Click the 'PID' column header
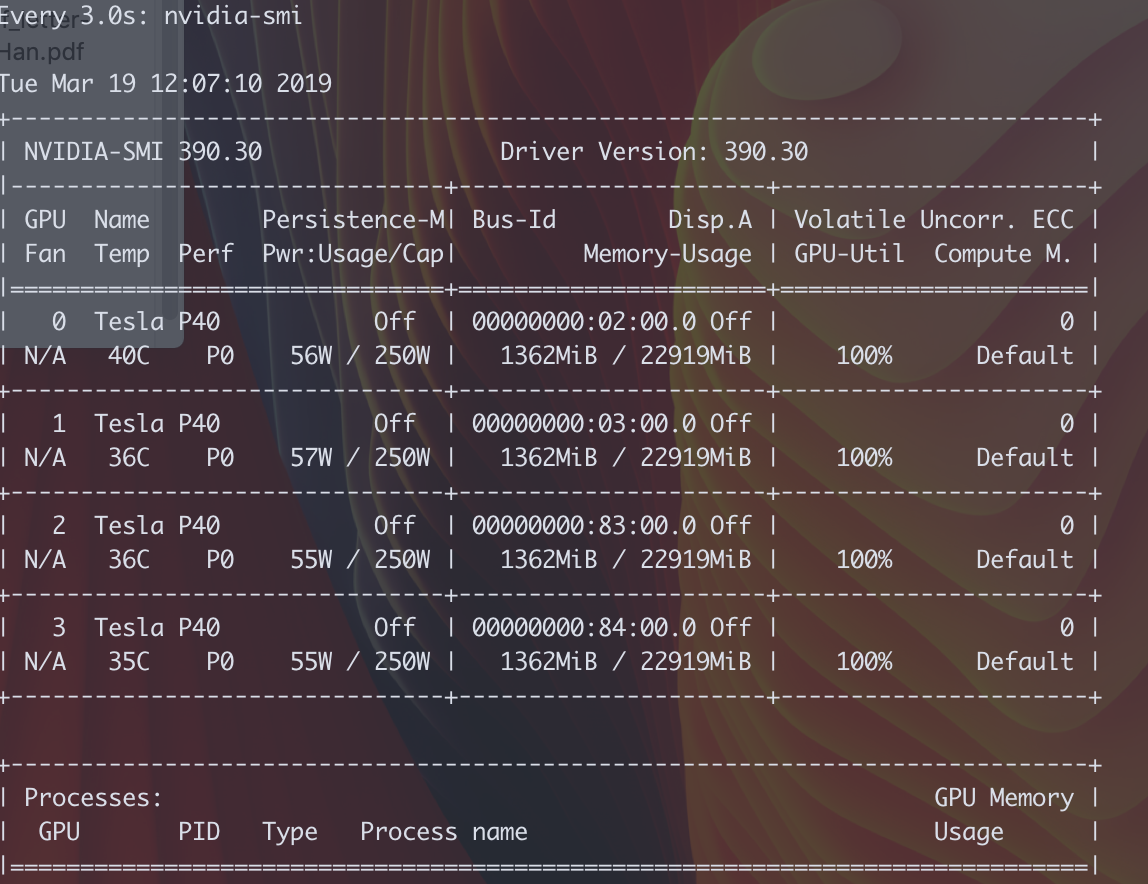 pyautogui.click(x=199, y=832)
